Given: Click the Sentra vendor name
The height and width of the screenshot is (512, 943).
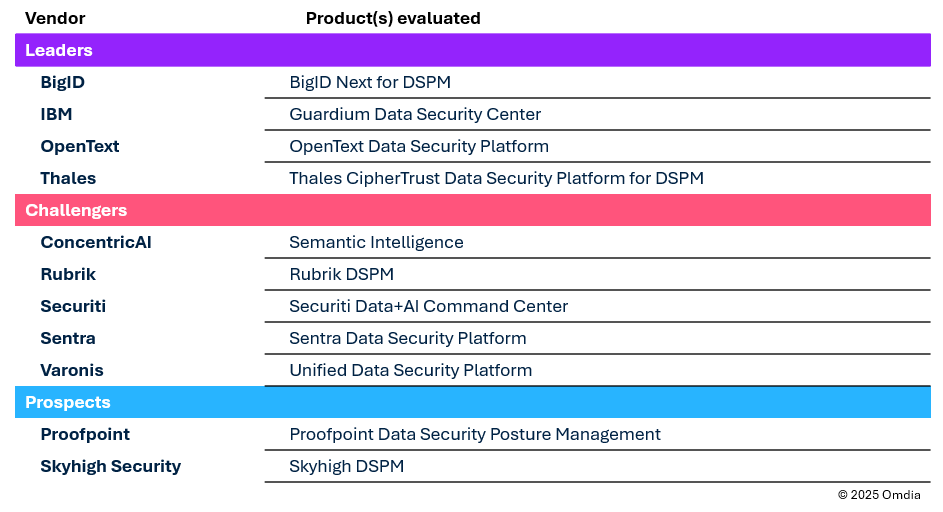Looking at the screenshot, I should pyautogui.click(x=68, y=338).
